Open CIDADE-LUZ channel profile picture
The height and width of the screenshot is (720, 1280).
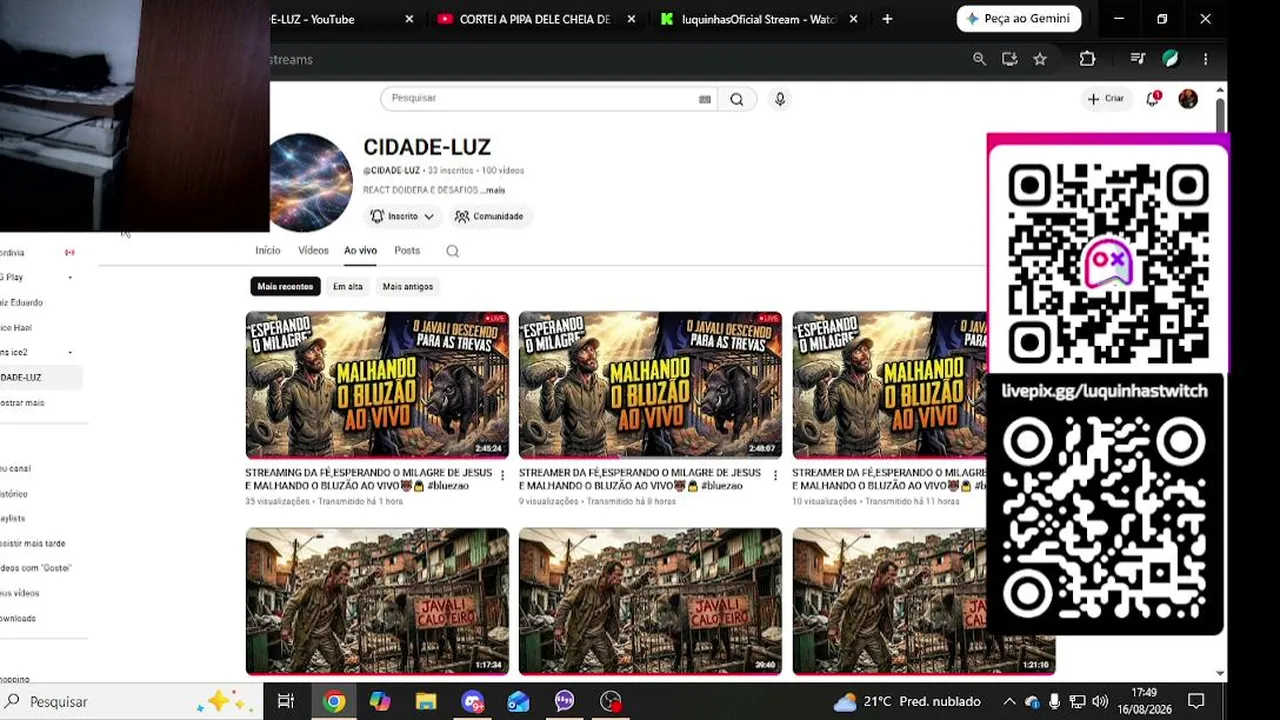310,183
